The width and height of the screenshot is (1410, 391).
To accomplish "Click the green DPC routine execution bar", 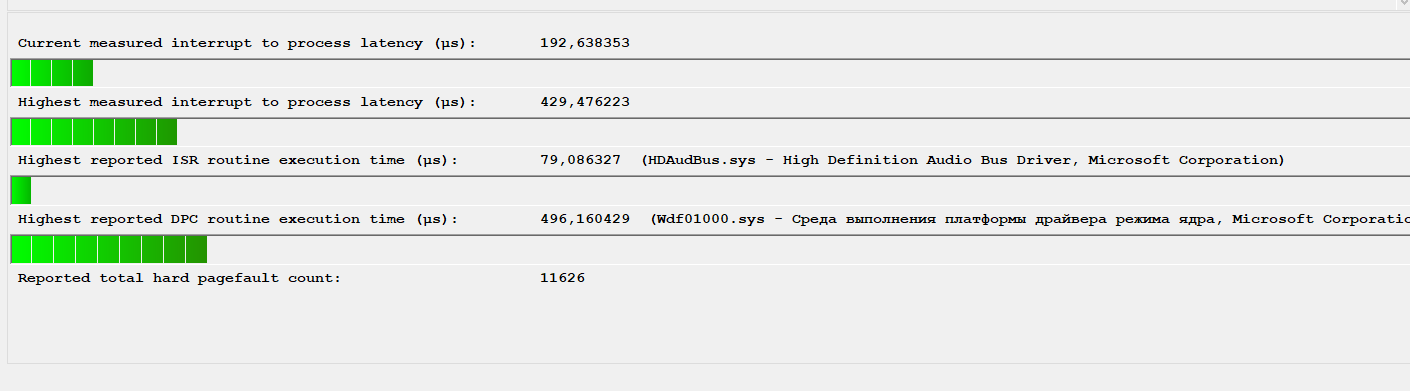I will 109,249.
